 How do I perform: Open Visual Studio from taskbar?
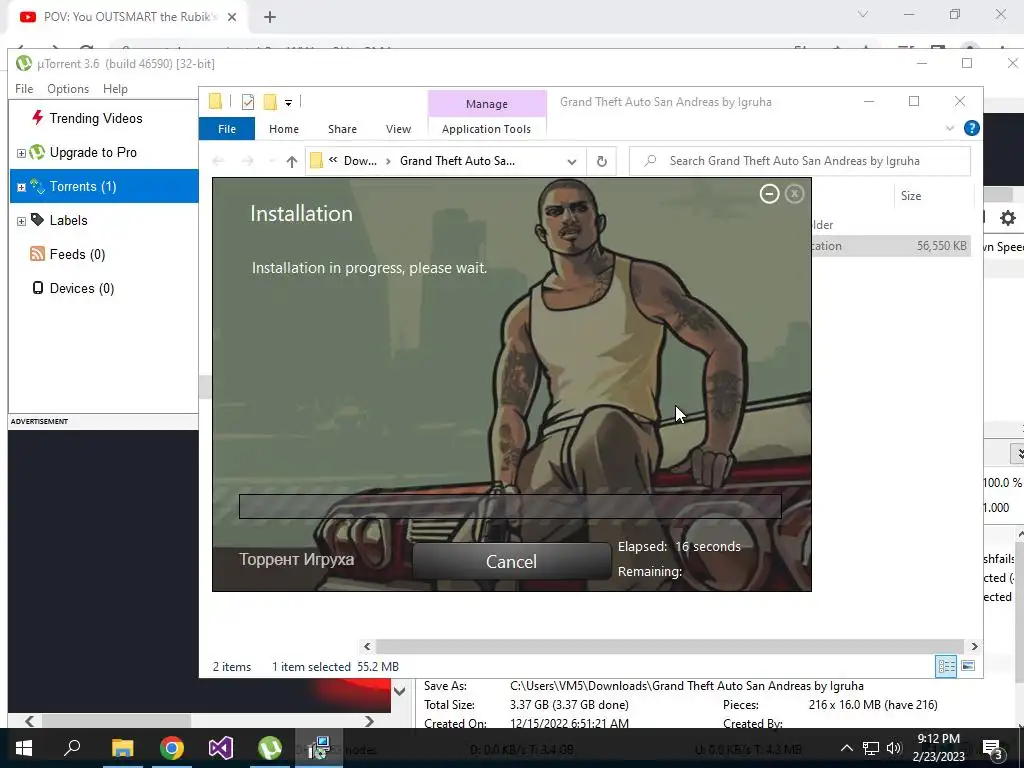point(221,748)
